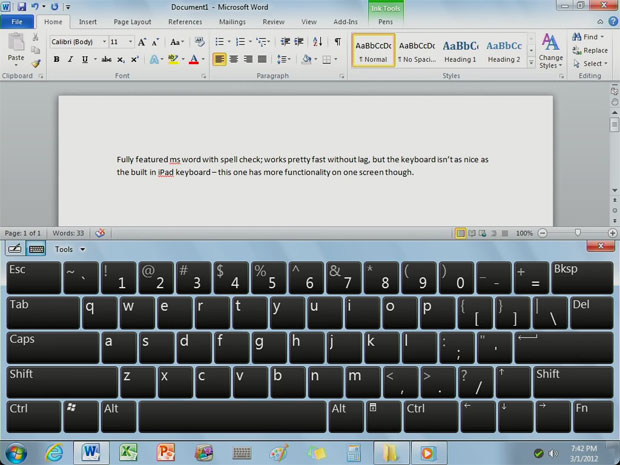Viewport: 620px width, 465px height.
Task: Open the Tools dropdown on keyboard panel
Action: coord(70,249)
